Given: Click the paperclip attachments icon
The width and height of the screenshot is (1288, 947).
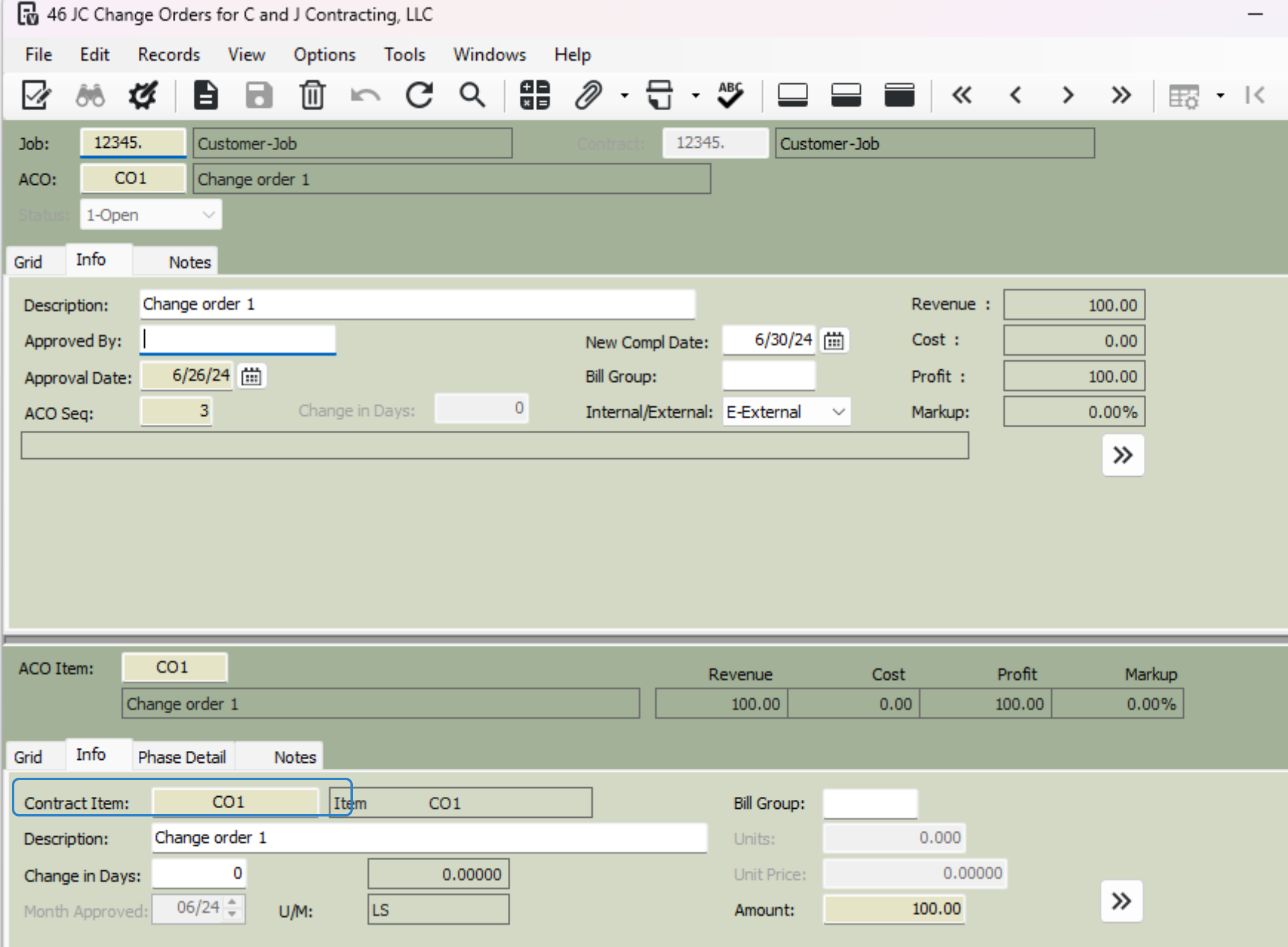Looking at the screenshot, I should point(588,95).
